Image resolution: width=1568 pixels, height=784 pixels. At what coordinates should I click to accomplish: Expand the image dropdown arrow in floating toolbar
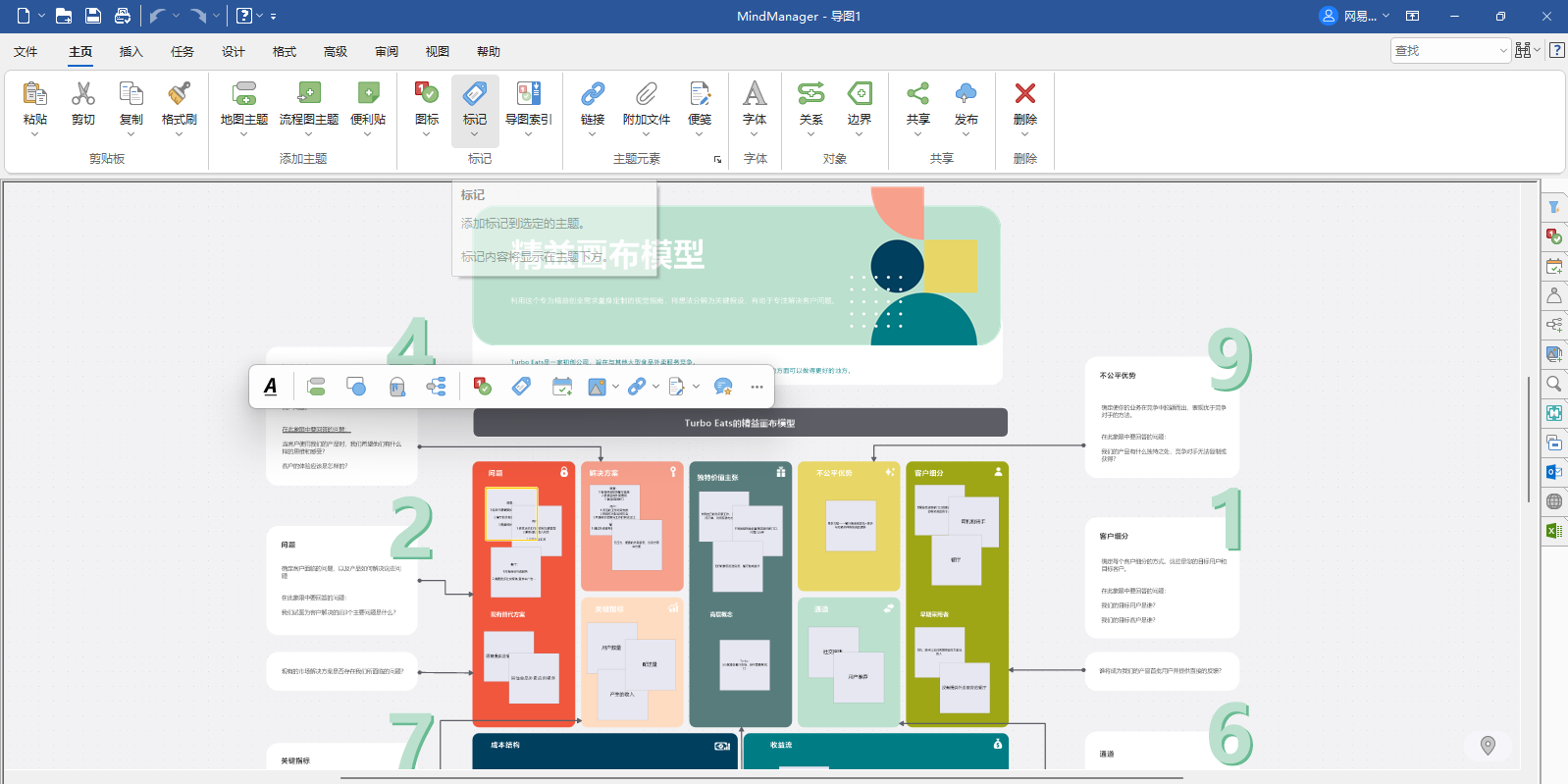point(615,387)
